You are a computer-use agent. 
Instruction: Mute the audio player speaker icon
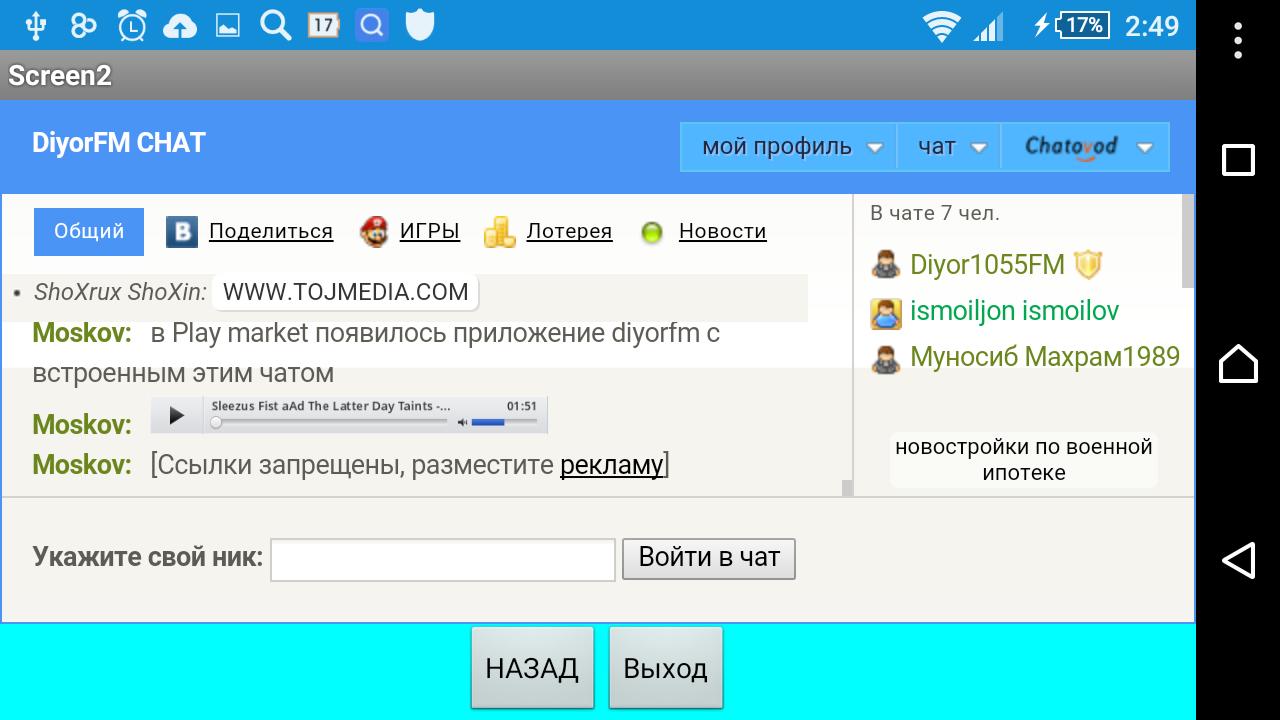click(x=462, y=422)
